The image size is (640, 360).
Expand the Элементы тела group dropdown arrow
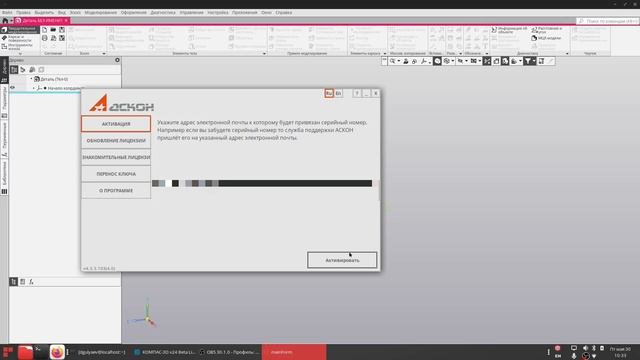[264, 53]
